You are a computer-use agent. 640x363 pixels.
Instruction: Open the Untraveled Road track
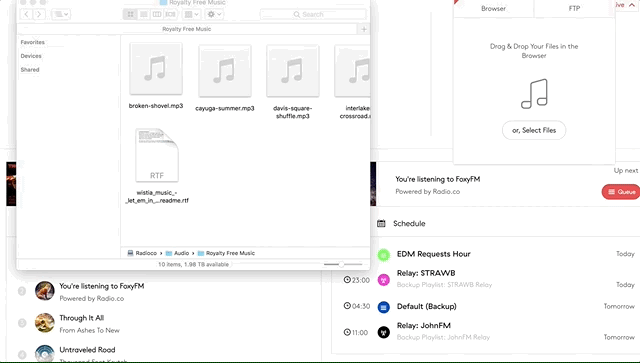coord(87,350)
